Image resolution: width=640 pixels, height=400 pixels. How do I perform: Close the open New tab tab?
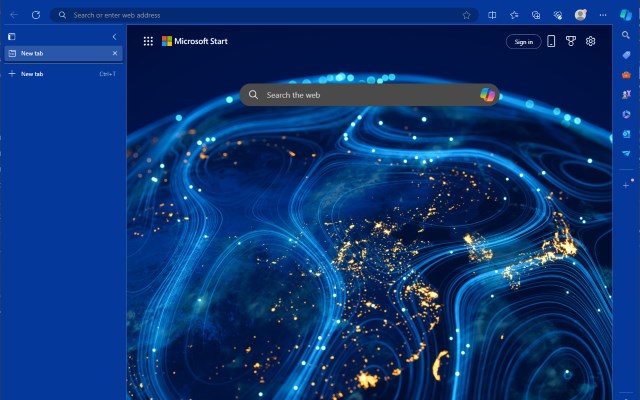115,53
